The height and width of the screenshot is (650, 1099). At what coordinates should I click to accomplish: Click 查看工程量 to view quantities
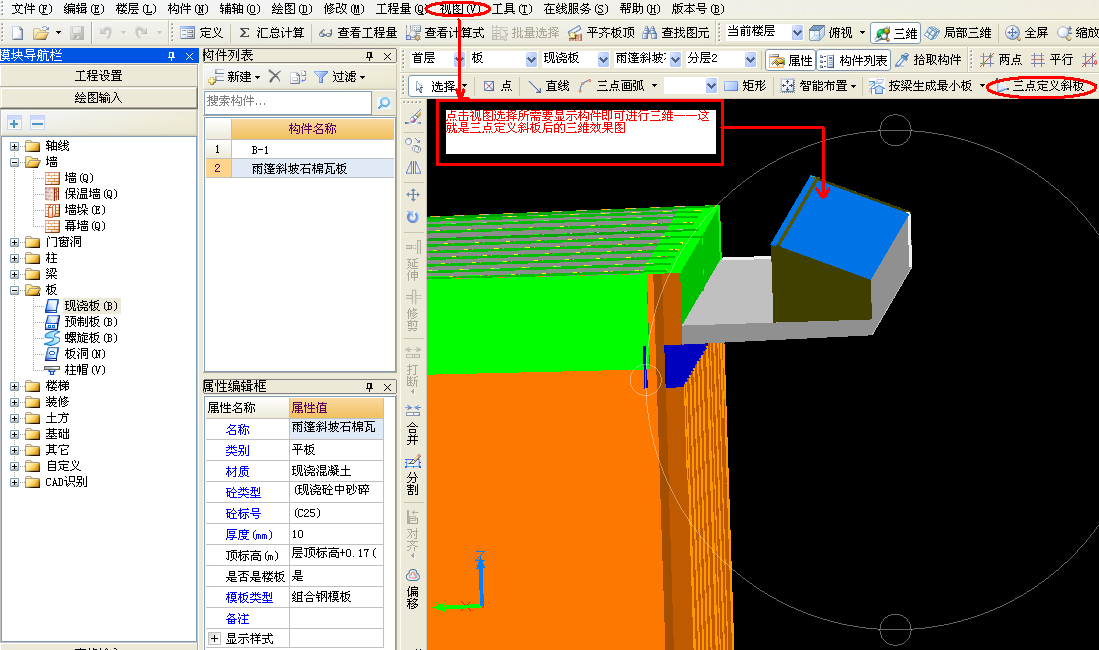tap(357, 33)
